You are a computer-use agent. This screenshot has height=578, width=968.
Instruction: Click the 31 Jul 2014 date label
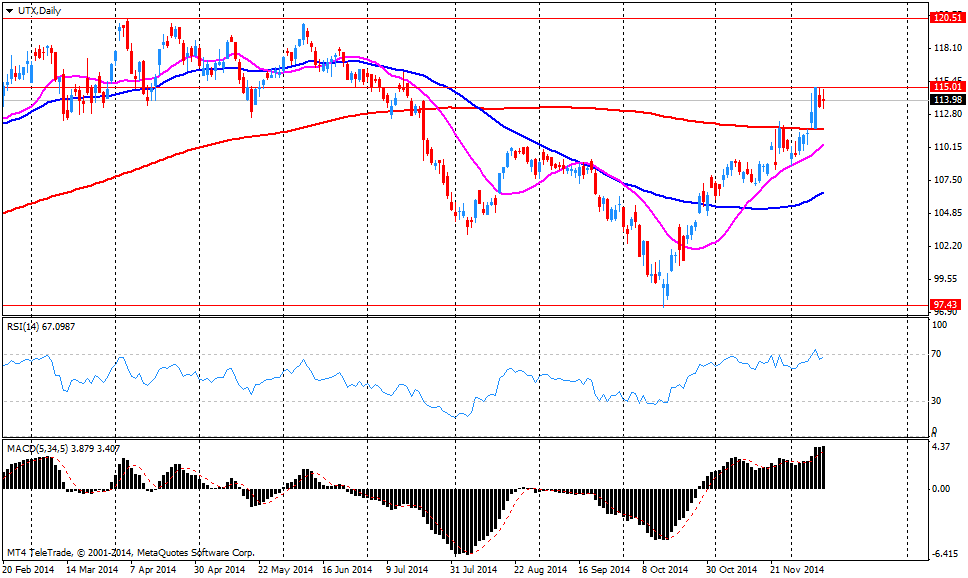pos(472,570)
